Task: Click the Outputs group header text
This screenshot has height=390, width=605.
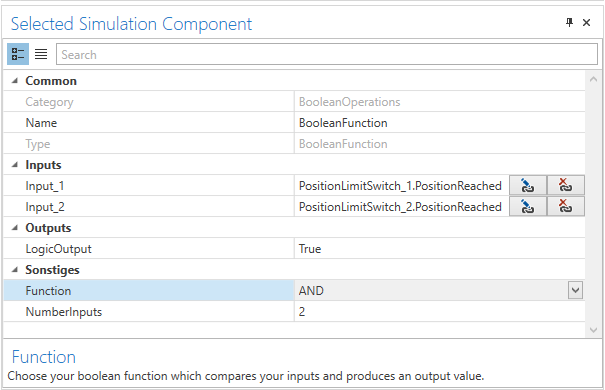Action: click(48, 228)
